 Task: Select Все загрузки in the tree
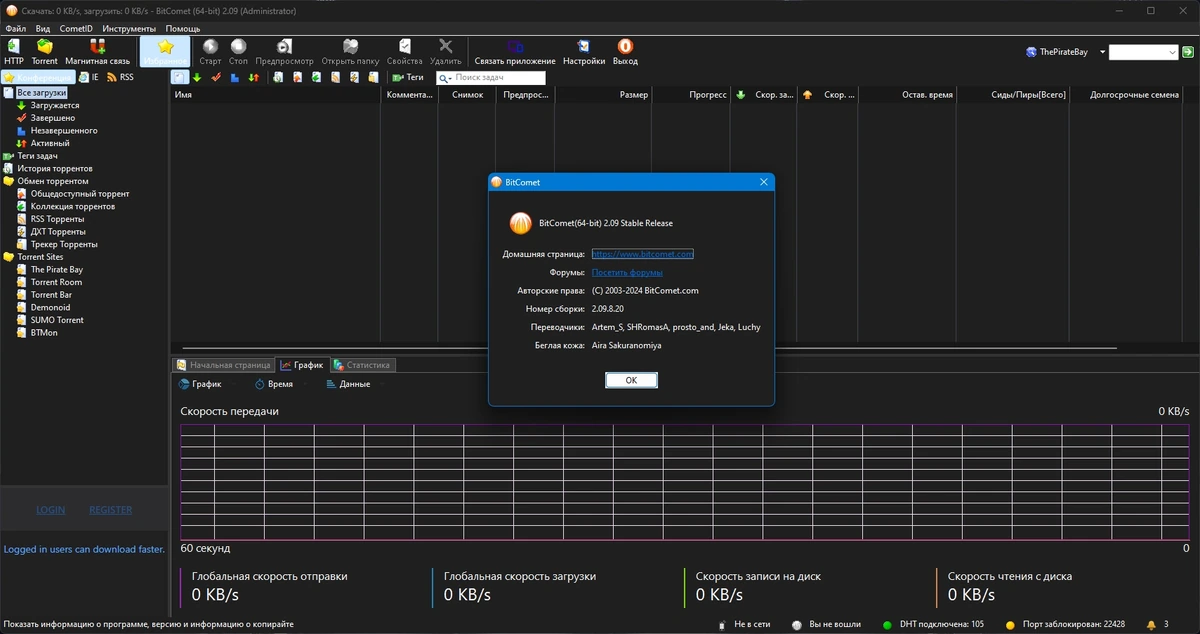tap(41, 92)
